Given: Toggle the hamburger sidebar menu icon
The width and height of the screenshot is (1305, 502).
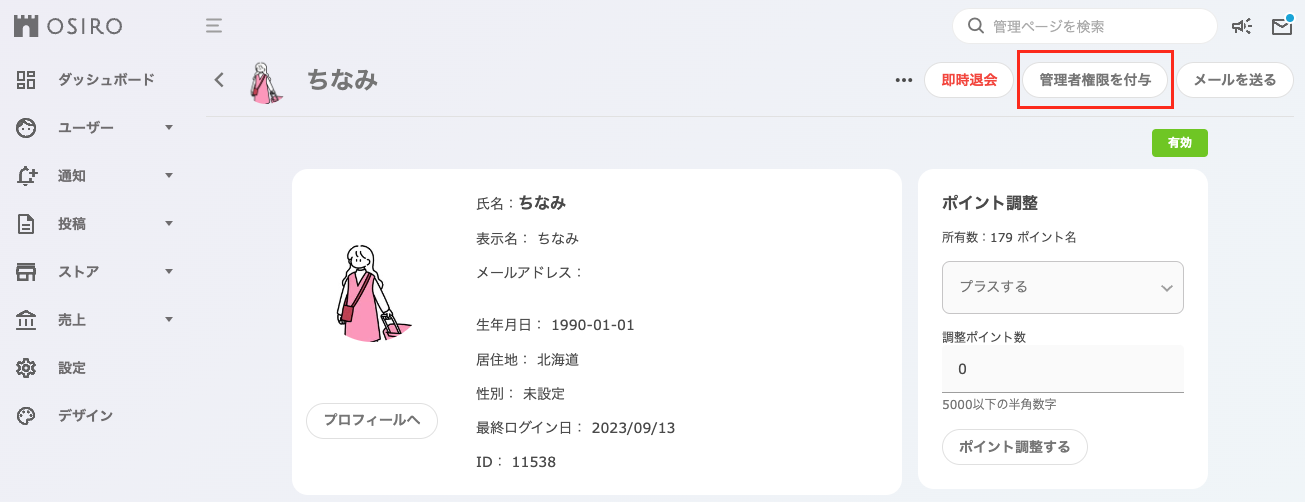Looking at the screenshot, I should (x=214, y=26).
